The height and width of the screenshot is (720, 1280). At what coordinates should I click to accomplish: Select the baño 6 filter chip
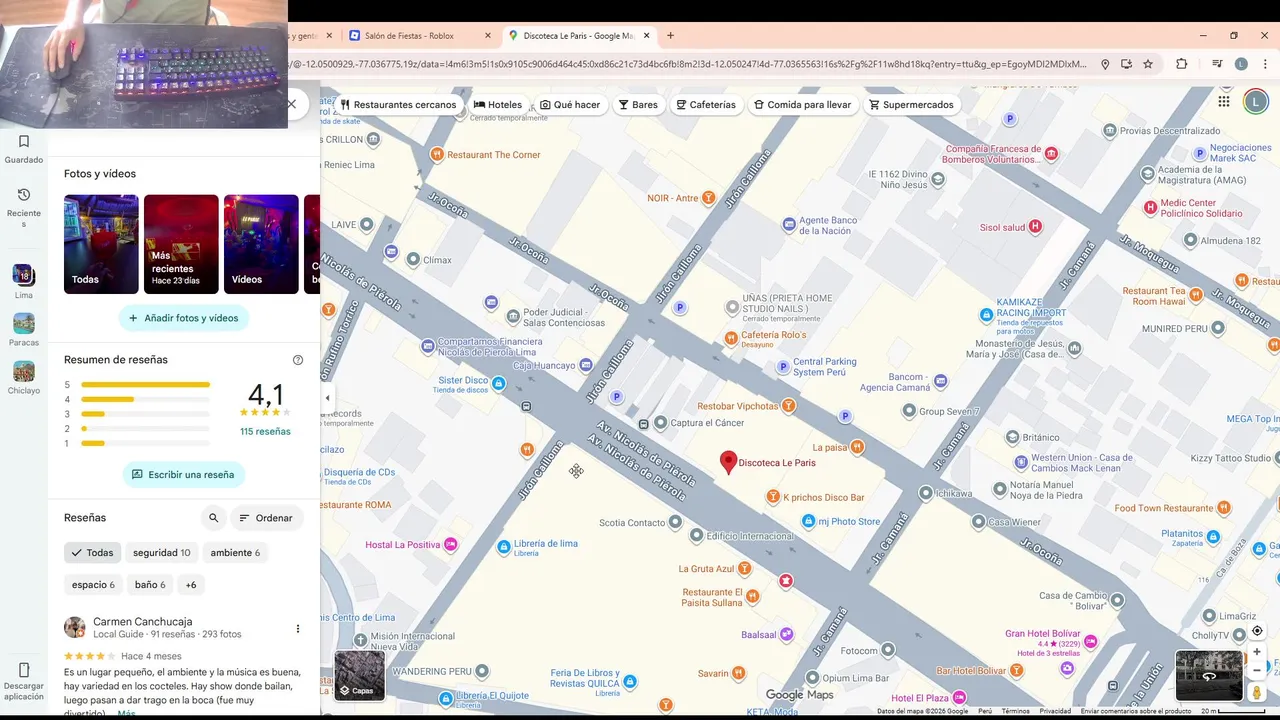(x=150, y=585)
